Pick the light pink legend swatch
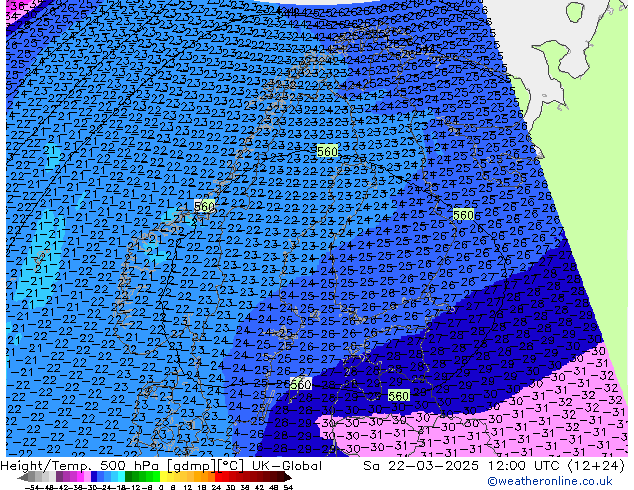 (87, 477)
